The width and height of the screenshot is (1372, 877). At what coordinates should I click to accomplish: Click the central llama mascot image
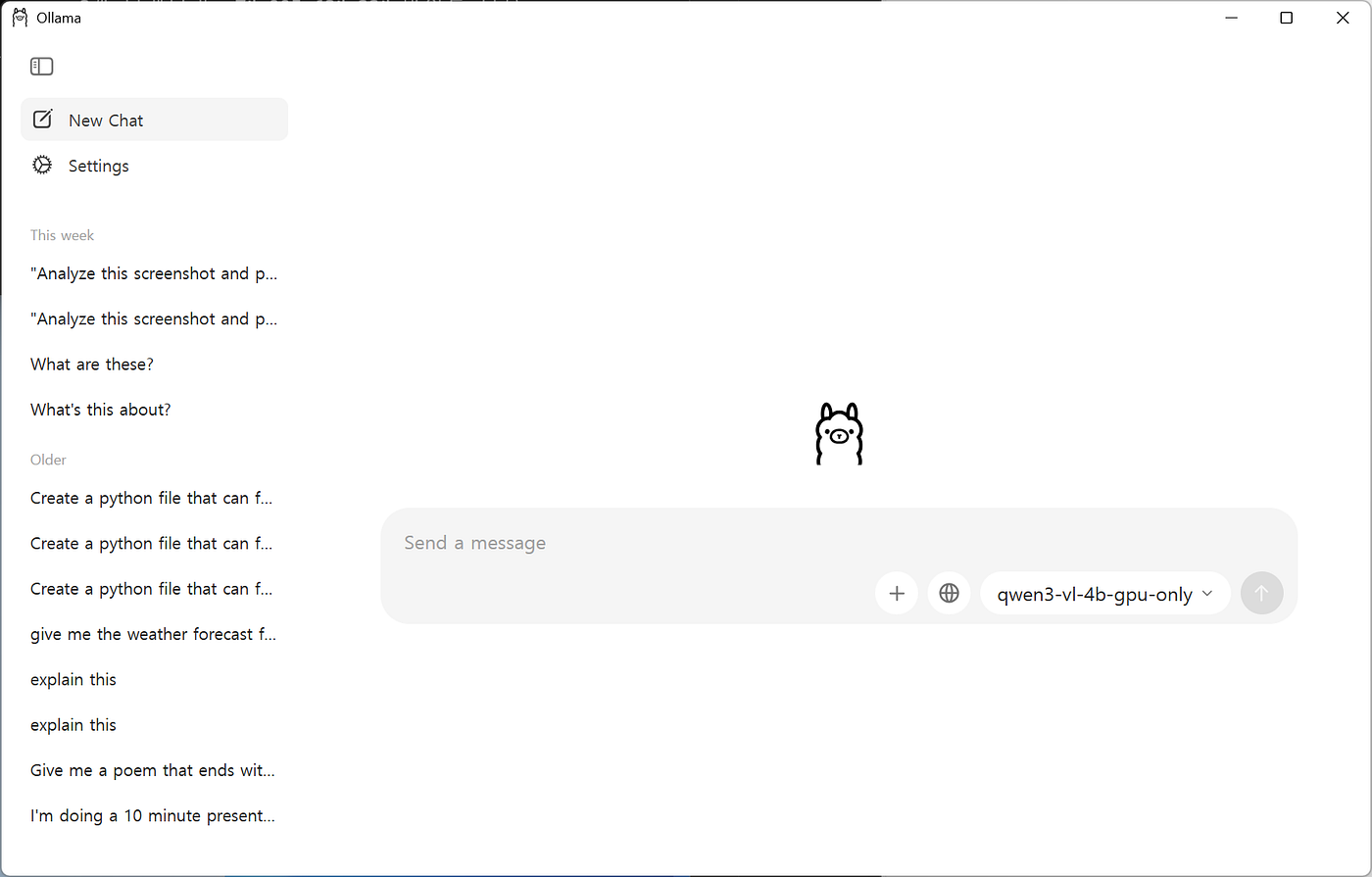pyautogui.click(x=839, y=433)
